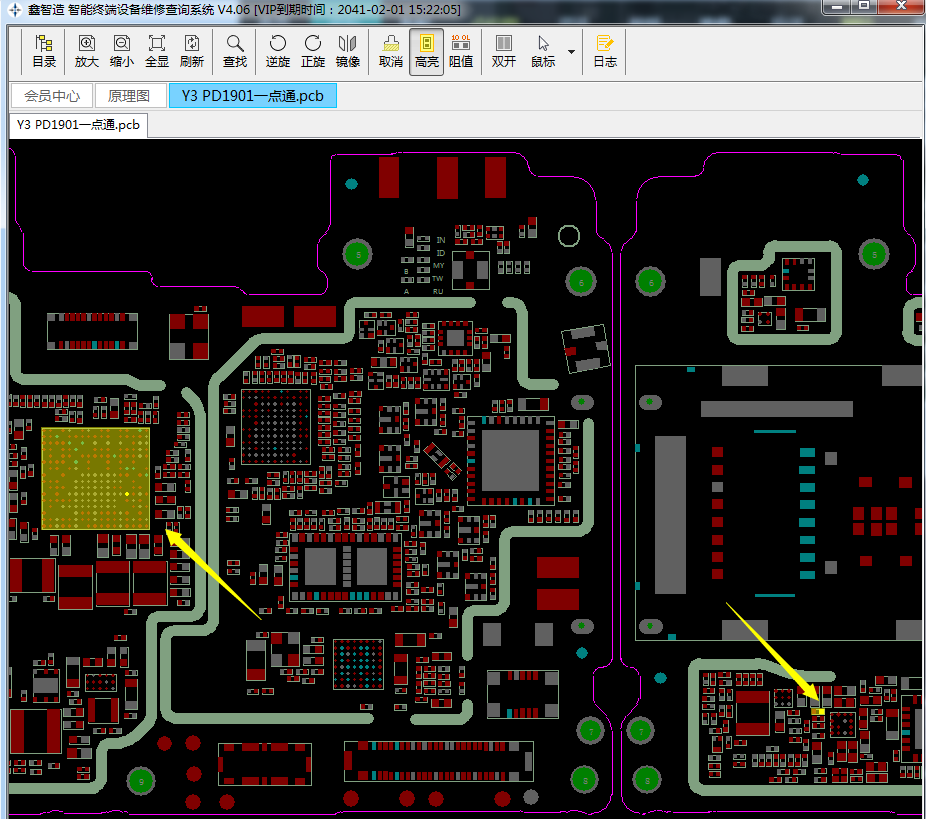Viewport: 926px width, 819px height.
Task: Click the 缩小 zoom out icon
Action: coord(122,52)
